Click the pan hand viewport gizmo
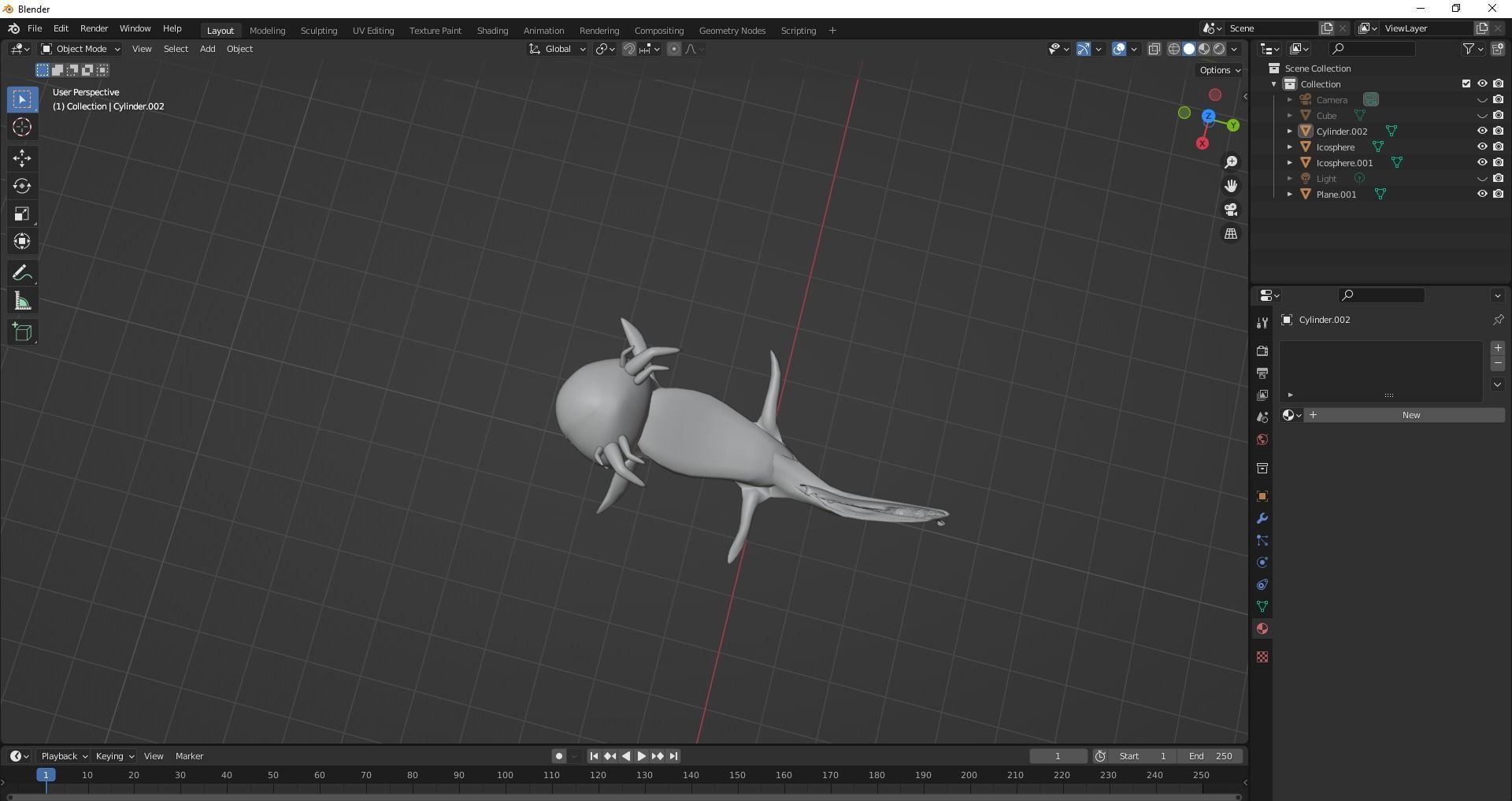The height and width of the screenshot is (801, 1512). pyautogui.click(x=1231, y=186)
